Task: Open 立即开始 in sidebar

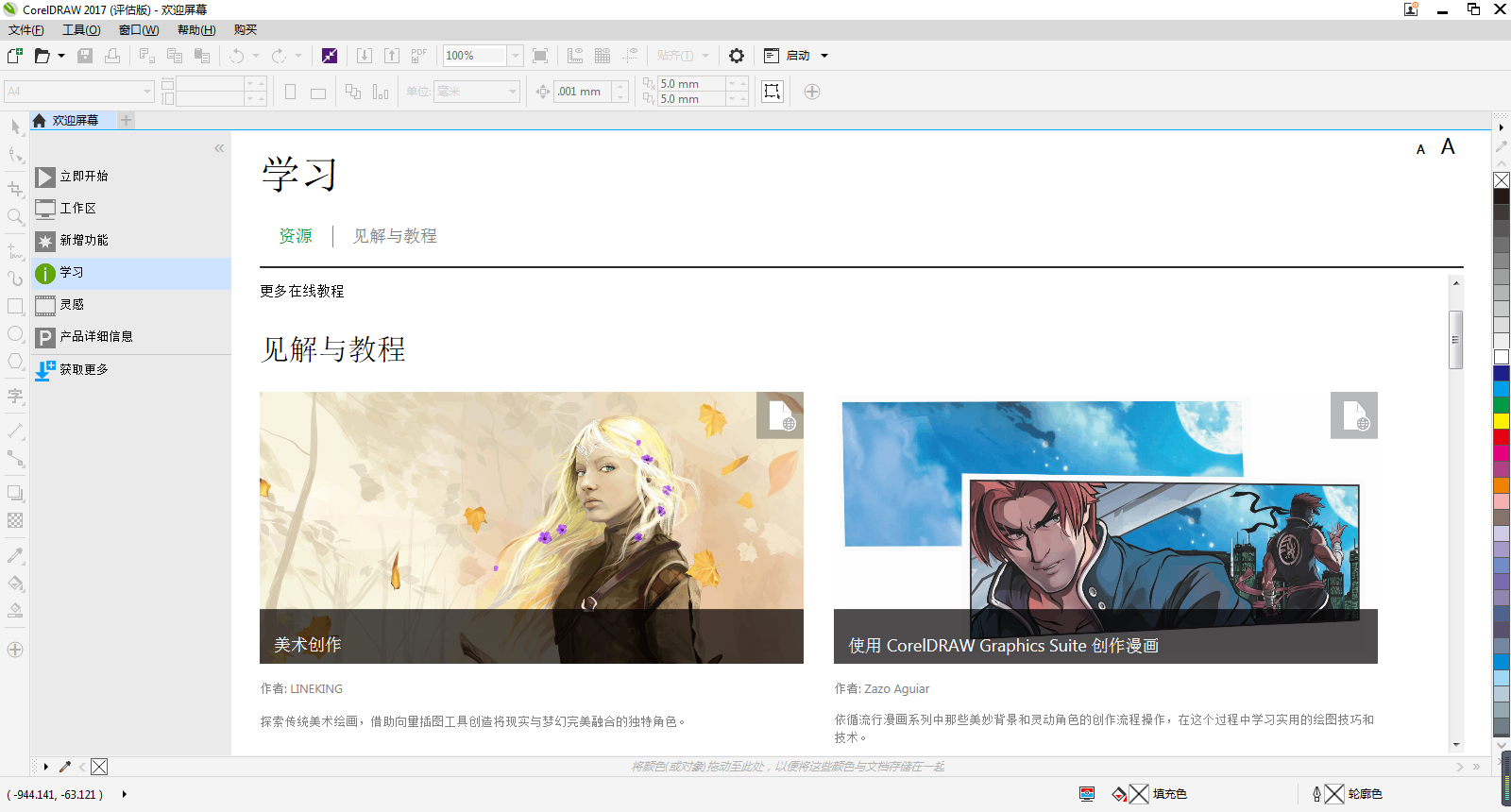Action: (x=131, y=177)
